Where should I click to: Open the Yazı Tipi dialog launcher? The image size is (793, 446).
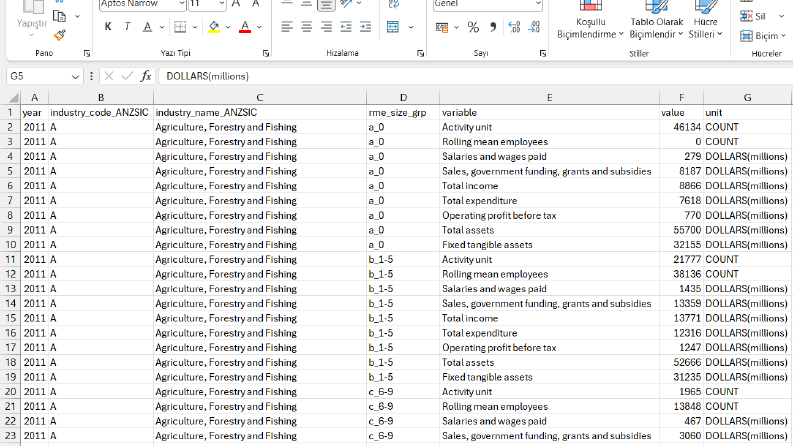coord(266,53)
